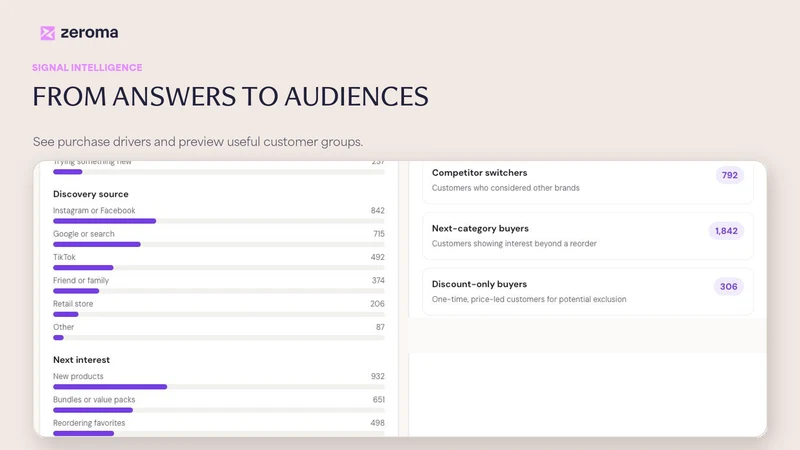Open the Competitor switchers audience card
This screenshot has height=450, width=800.
pyautogui.click(x=588, y=181)
